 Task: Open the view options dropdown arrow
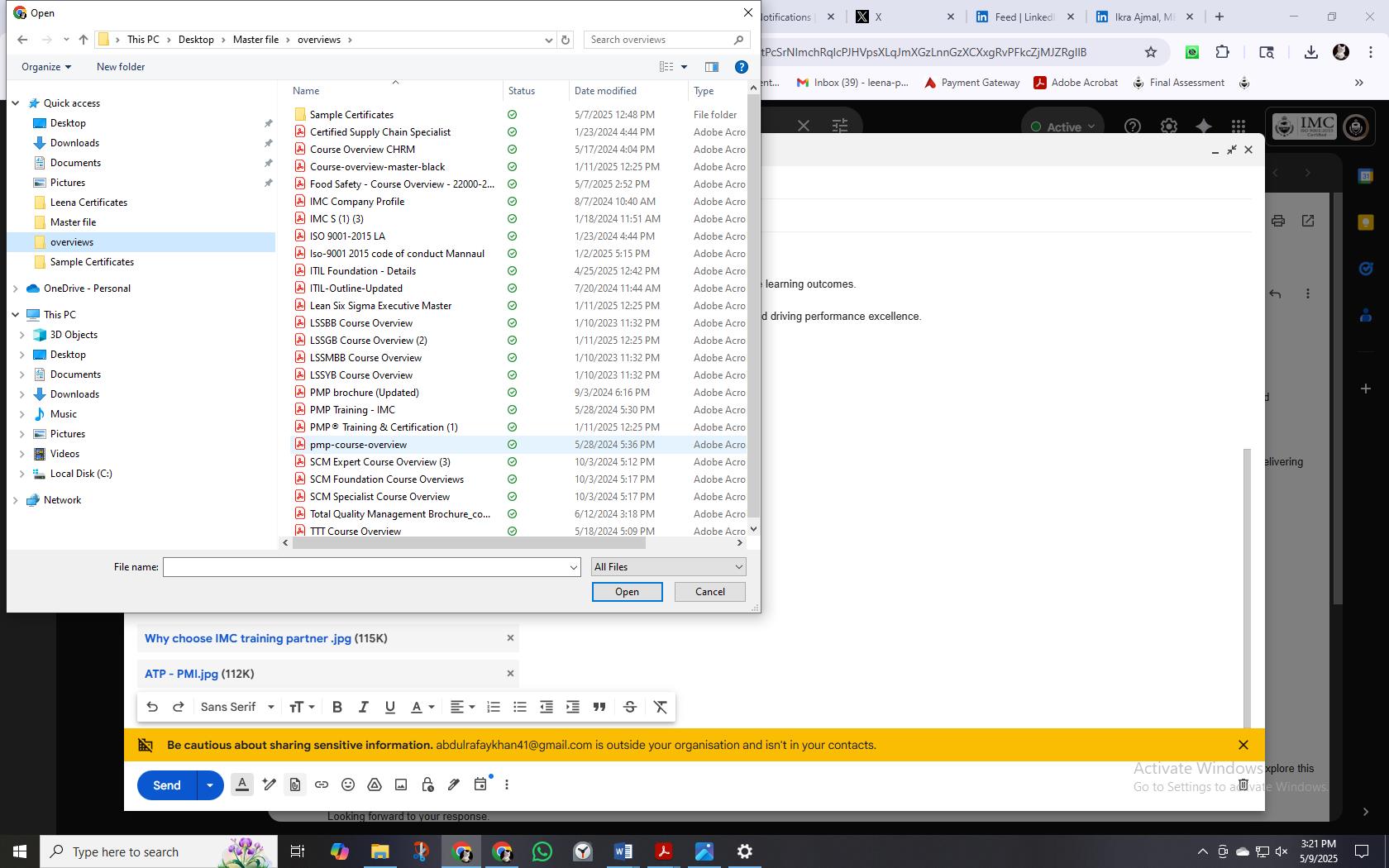click(684, 67)
